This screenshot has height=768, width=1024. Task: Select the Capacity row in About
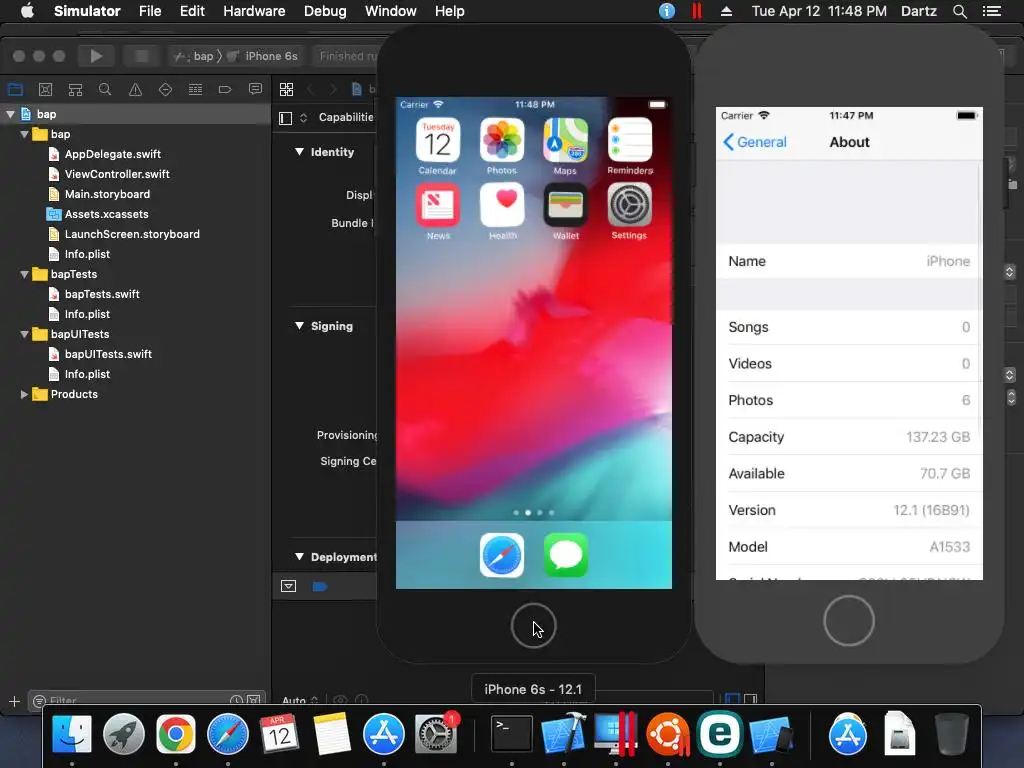click(848, 437)
